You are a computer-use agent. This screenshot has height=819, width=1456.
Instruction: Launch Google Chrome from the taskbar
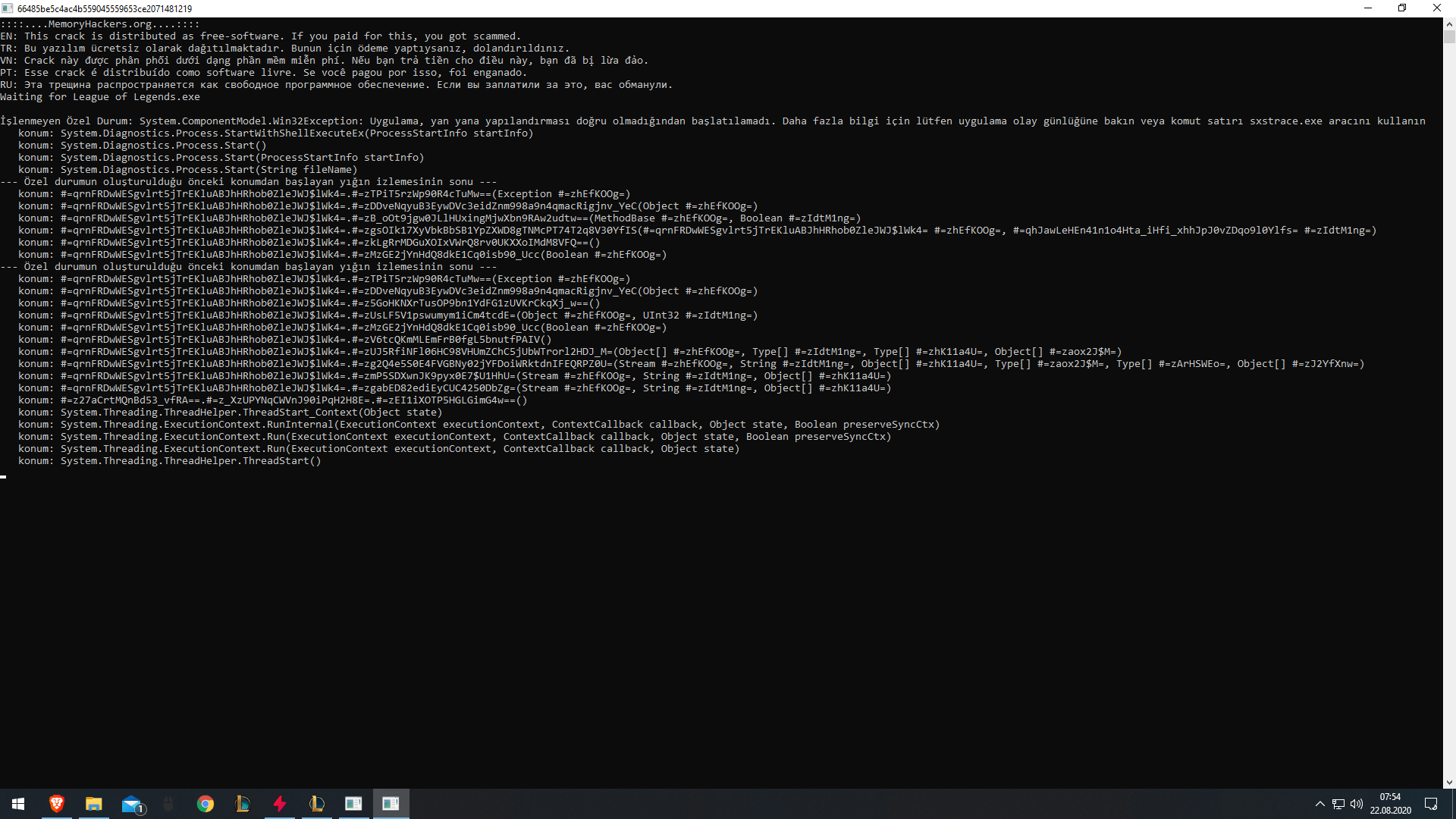(x=206, y=804)
